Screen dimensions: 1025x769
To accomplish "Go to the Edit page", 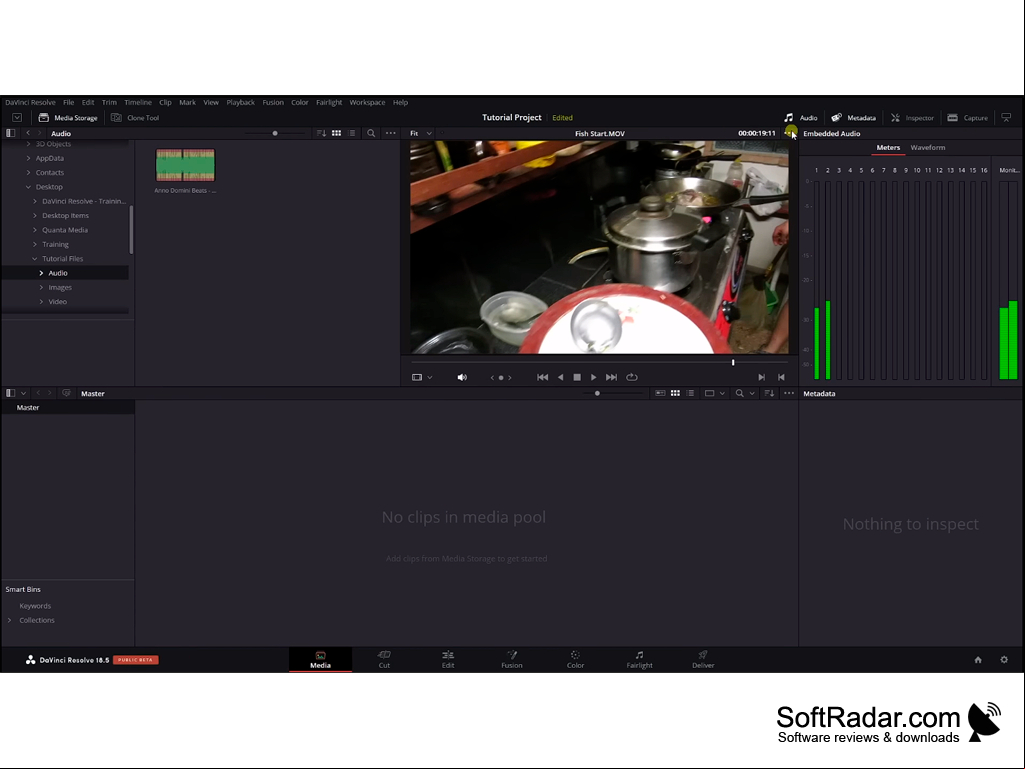I will pos(448,660).
